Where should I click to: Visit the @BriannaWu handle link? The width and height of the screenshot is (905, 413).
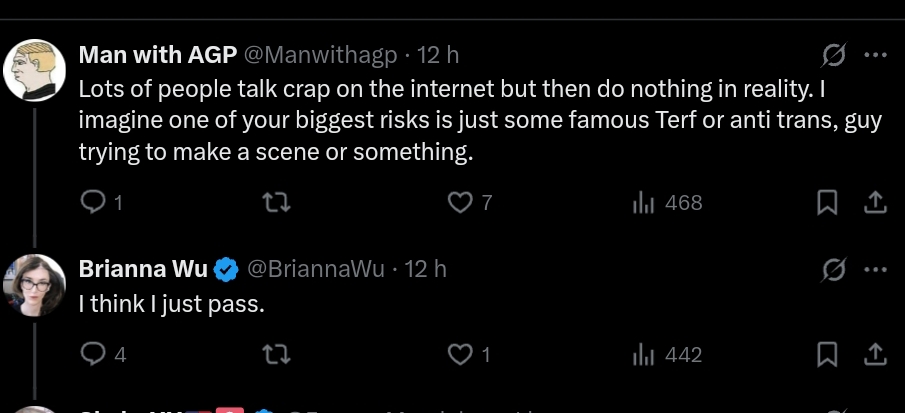316,269
